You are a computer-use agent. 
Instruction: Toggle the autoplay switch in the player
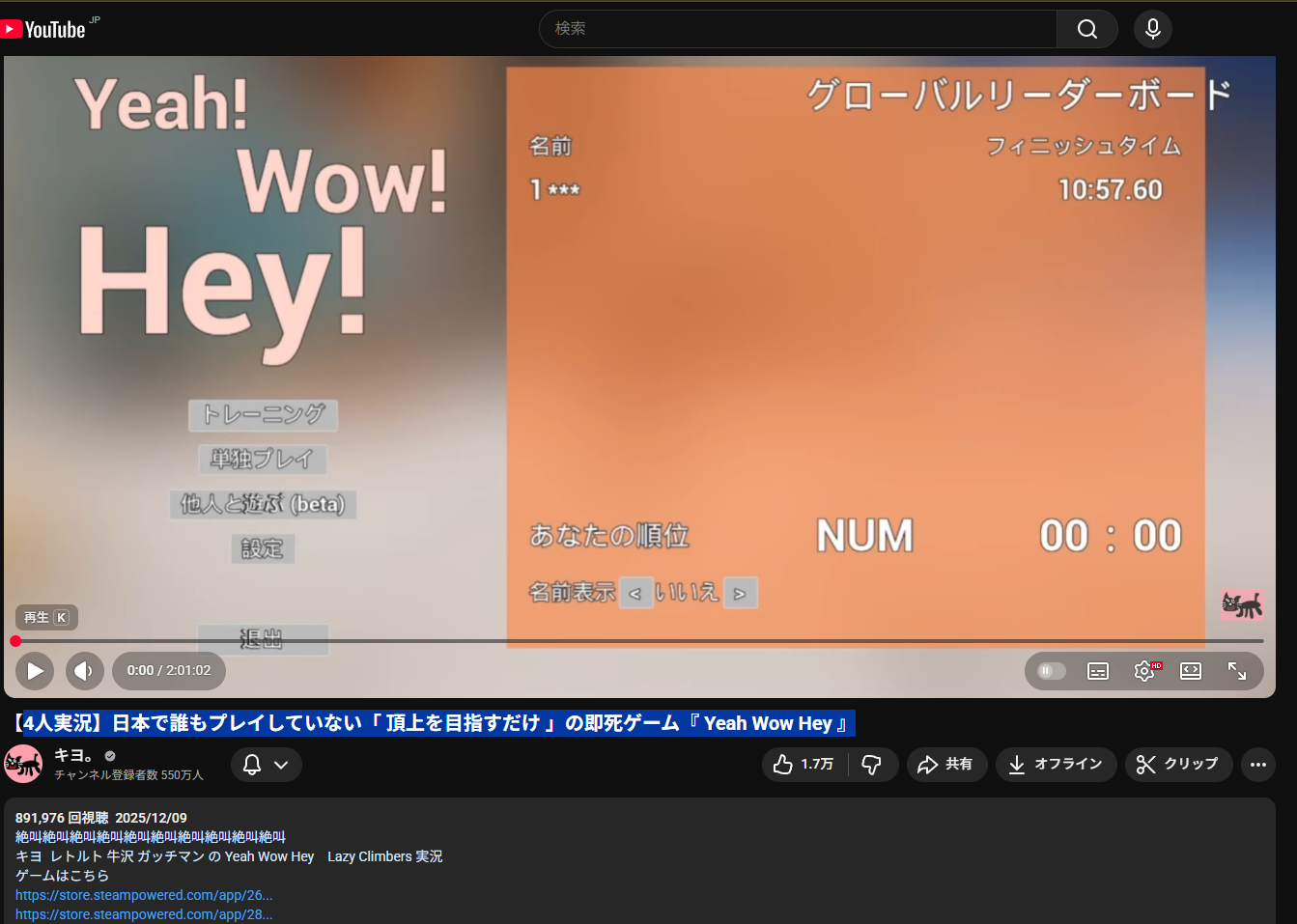point(1051,671)
